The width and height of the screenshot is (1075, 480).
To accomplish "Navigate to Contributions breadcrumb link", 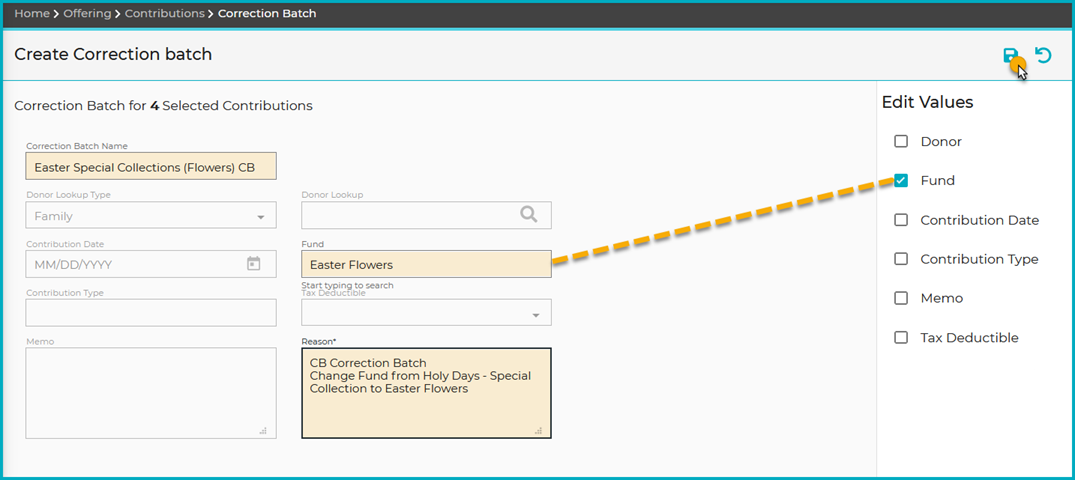I will click(164, 14).
